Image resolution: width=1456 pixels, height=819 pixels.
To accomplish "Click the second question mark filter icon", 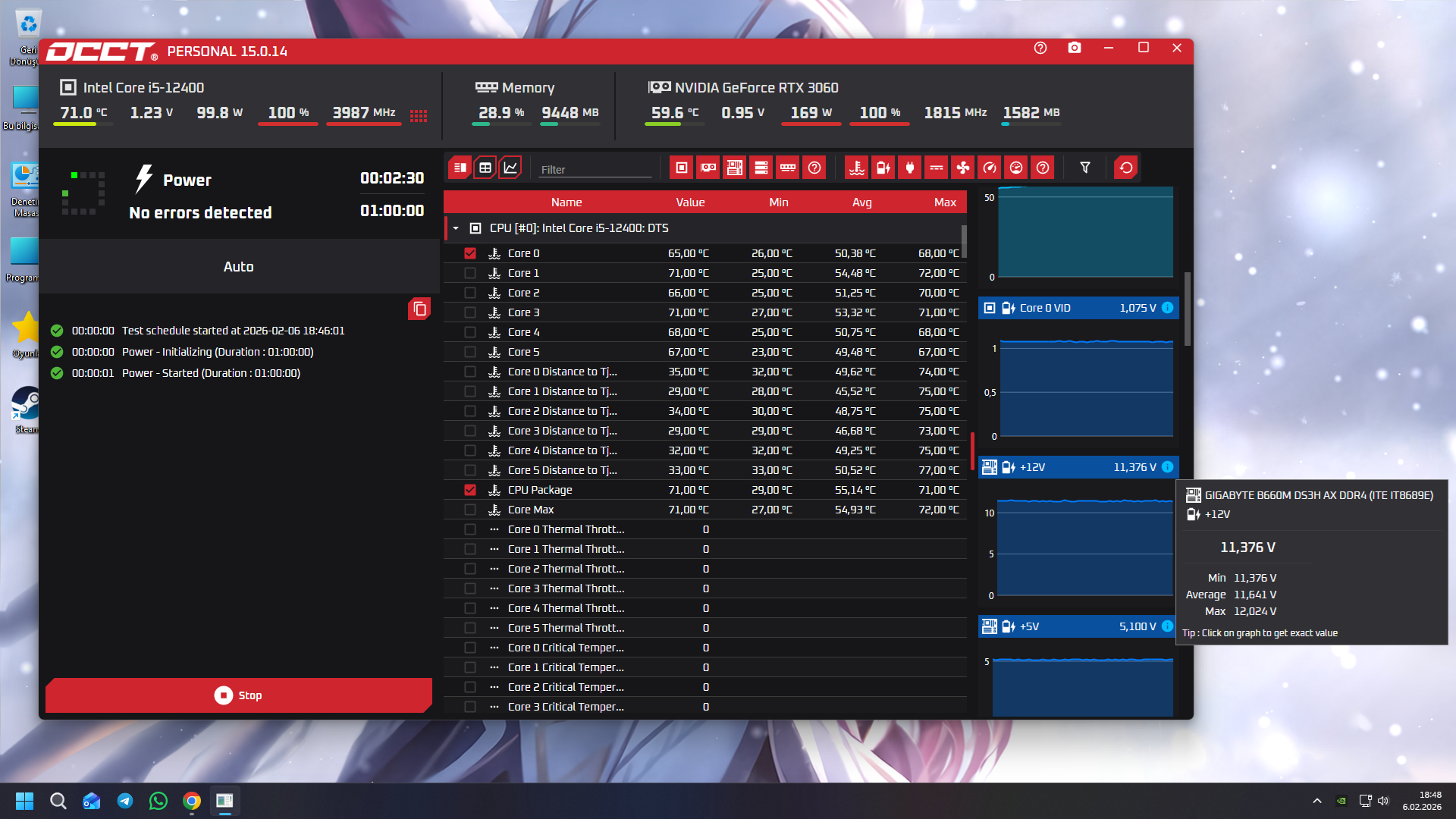I will point(1043,168).
